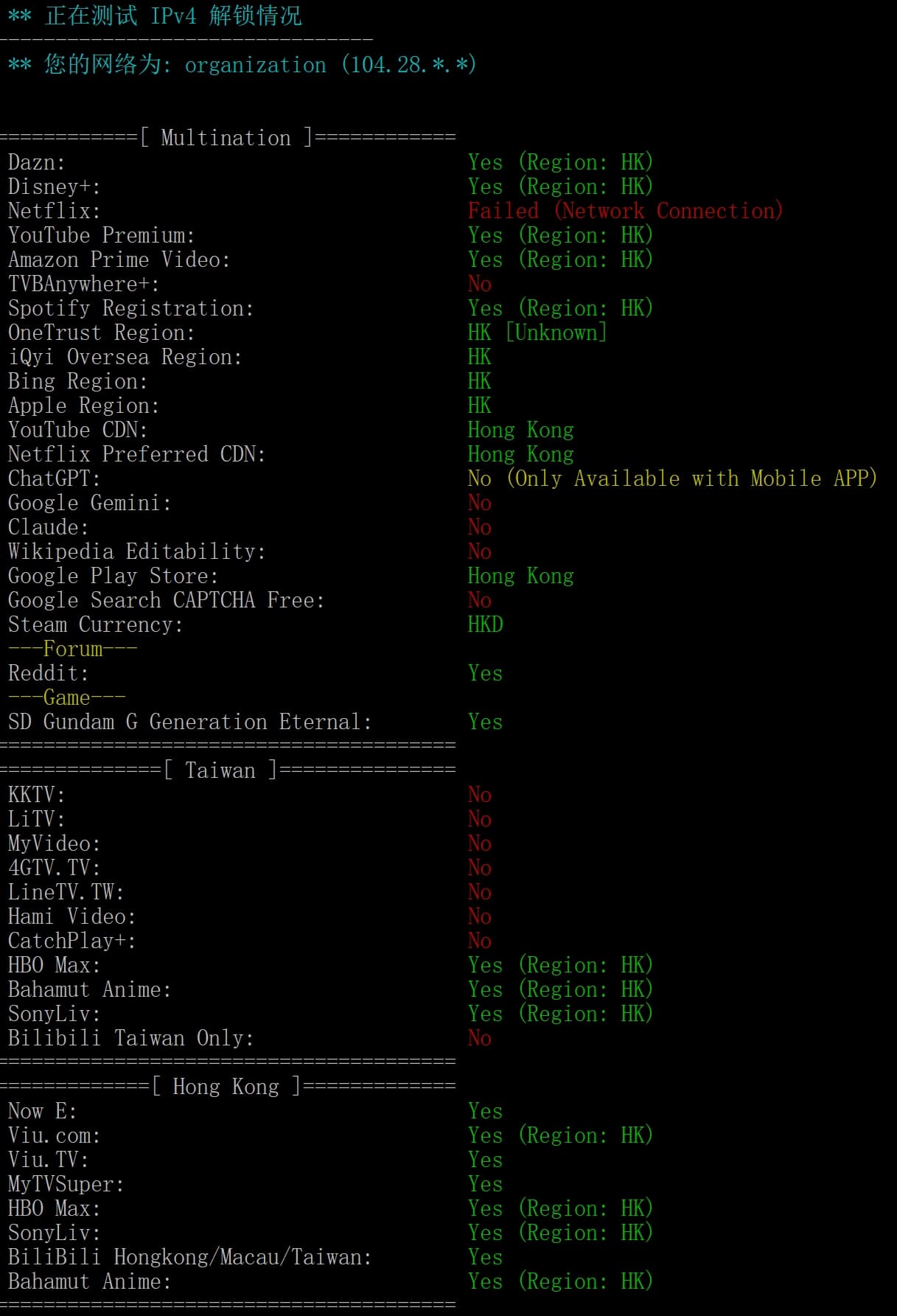Viewport: 897px width, 1316px height.
Task: Select the Bilibili Taiwan Only label
Action: tap(130, 1038)
